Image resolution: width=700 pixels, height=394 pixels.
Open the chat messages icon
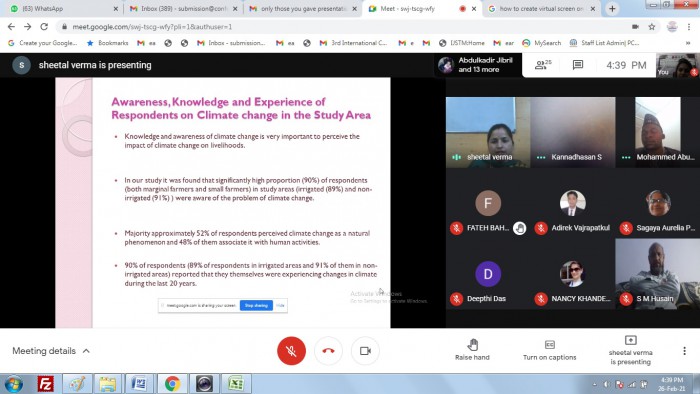(578, 65)
